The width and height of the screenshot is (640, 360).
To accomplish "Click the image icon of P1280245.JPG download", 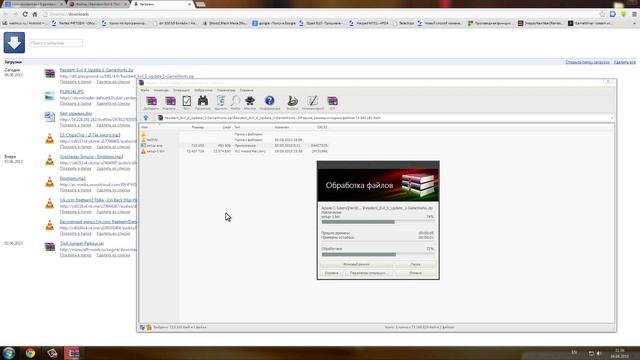I will (49, 96).
